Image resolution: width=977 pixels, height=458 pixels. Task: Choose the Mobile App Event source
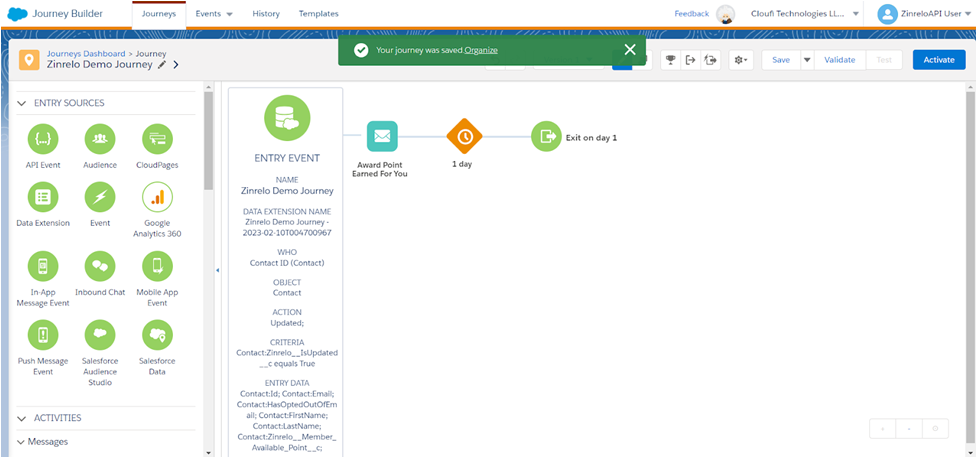click(x=157, y=266)
